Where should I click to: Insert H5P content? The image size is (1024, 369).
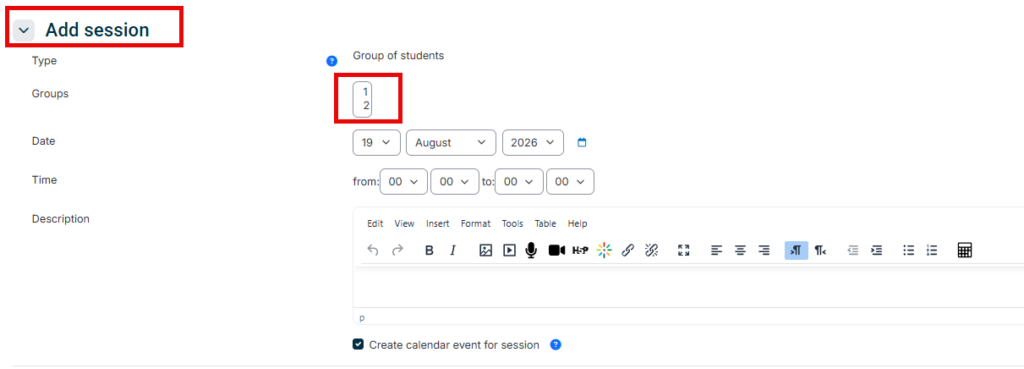[580, 250]
